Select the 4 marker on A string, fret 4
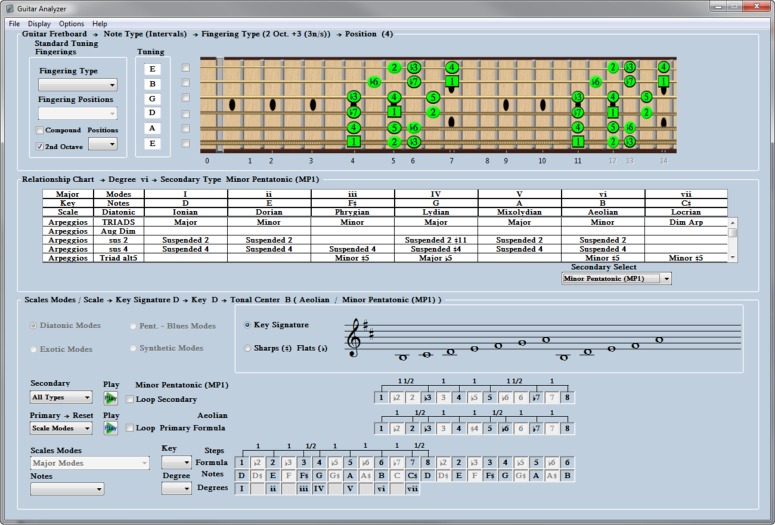Image resolution: width=775 pixels, height=525 pixels. [x=353, y=128]
